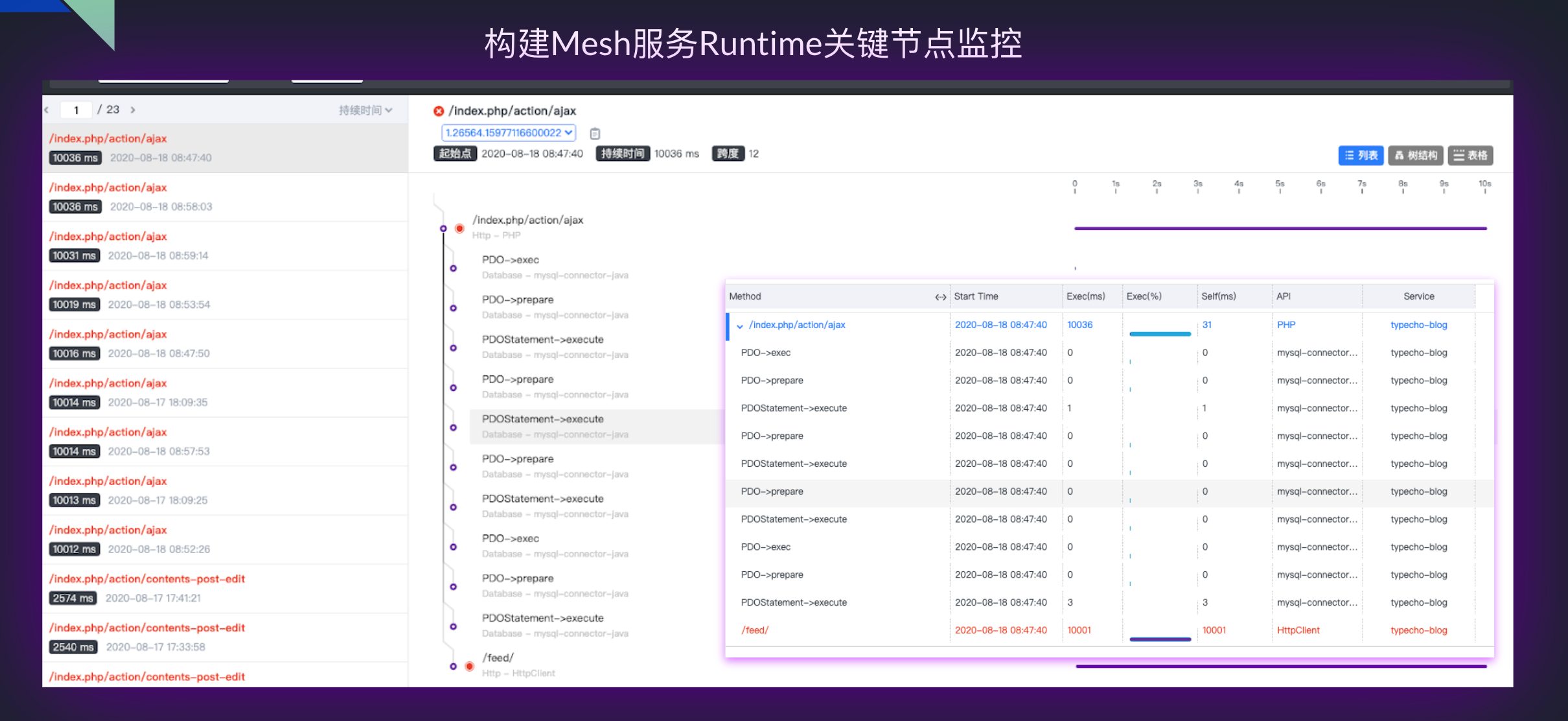Copy trace ID with clipboard icon

coord(595,134)
